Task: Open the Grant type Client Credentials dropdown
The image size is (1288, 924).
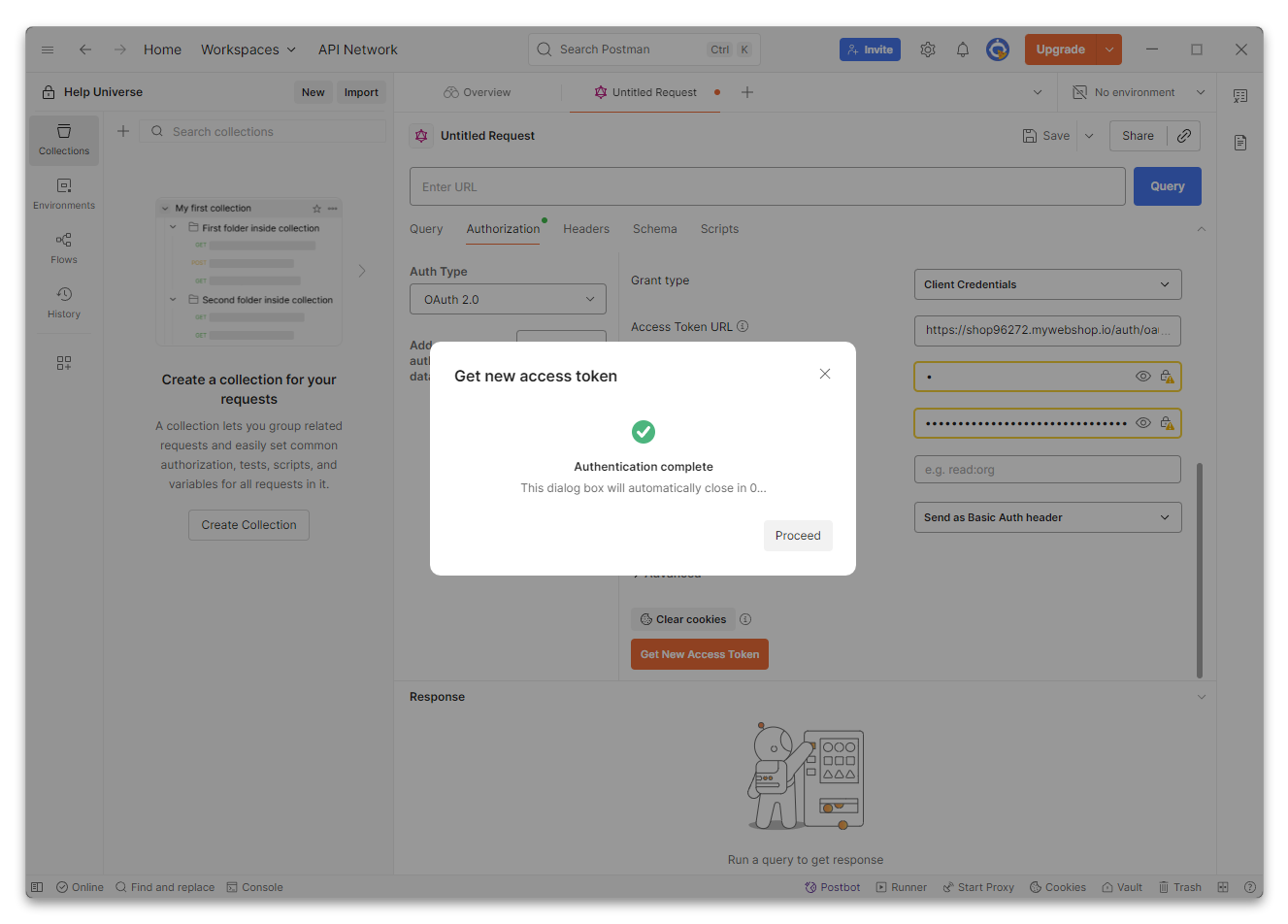Action: tap(1047, 284)
